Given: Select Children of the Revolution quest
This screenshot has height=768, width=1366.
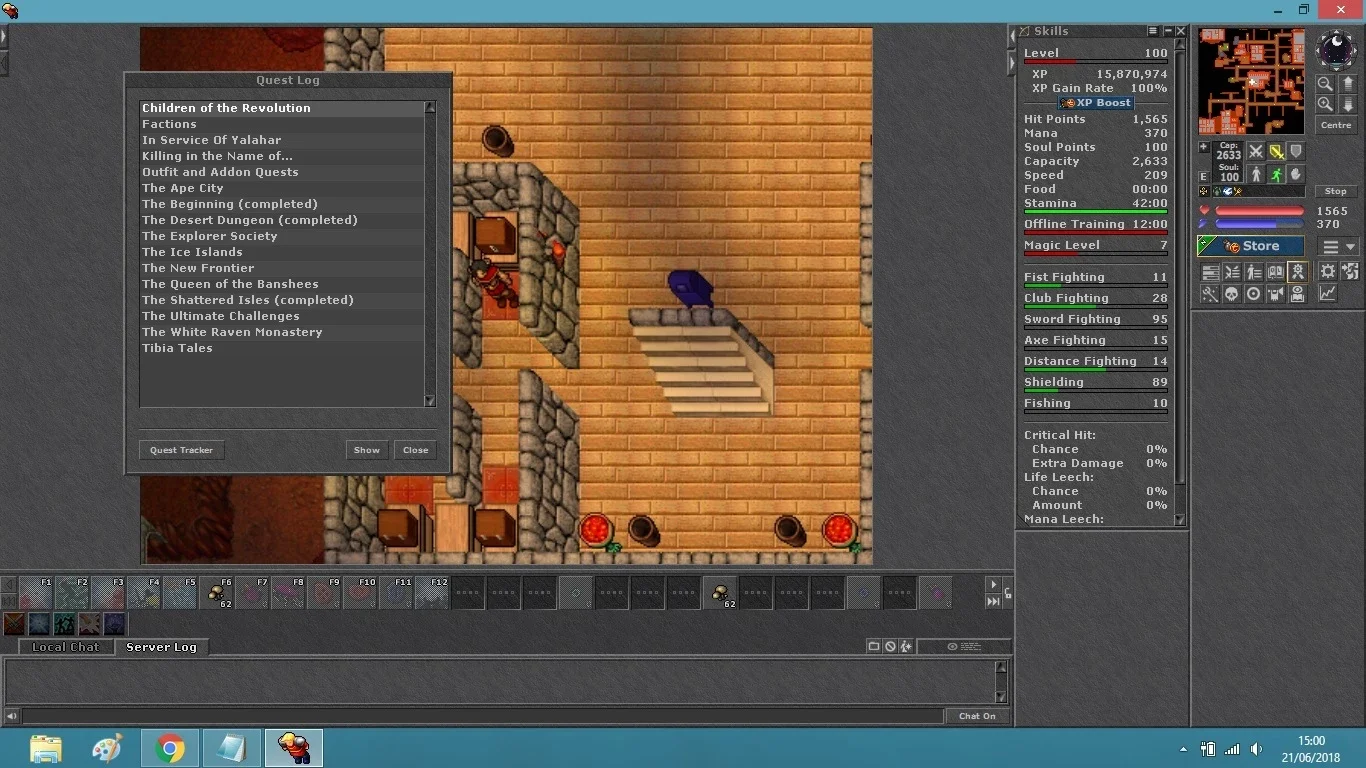Looking at the screenshot, I should tap(282, 108).
